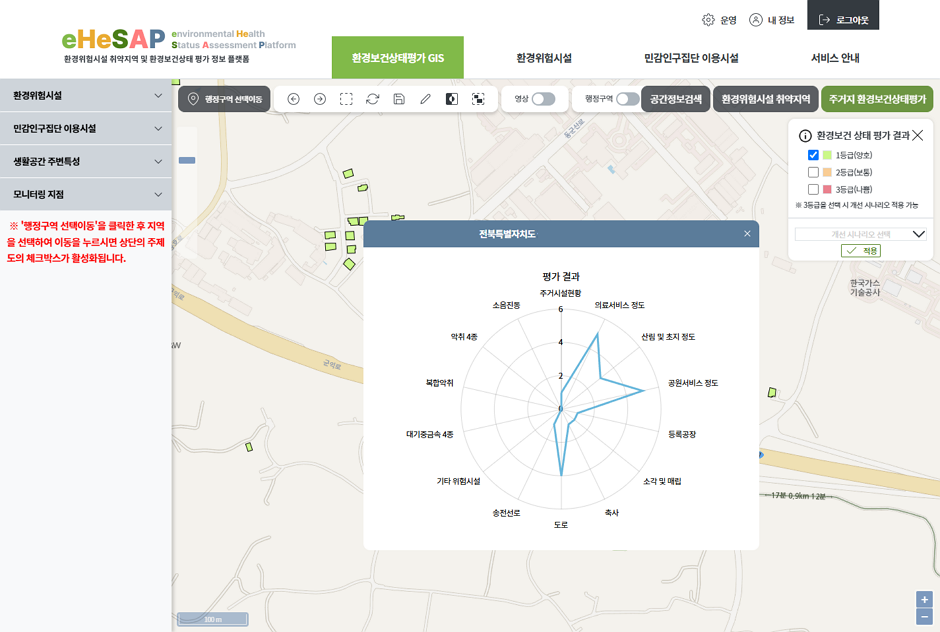Click the 행정구역 선택이동 button
Screen dimensions: 940x632
224,99
